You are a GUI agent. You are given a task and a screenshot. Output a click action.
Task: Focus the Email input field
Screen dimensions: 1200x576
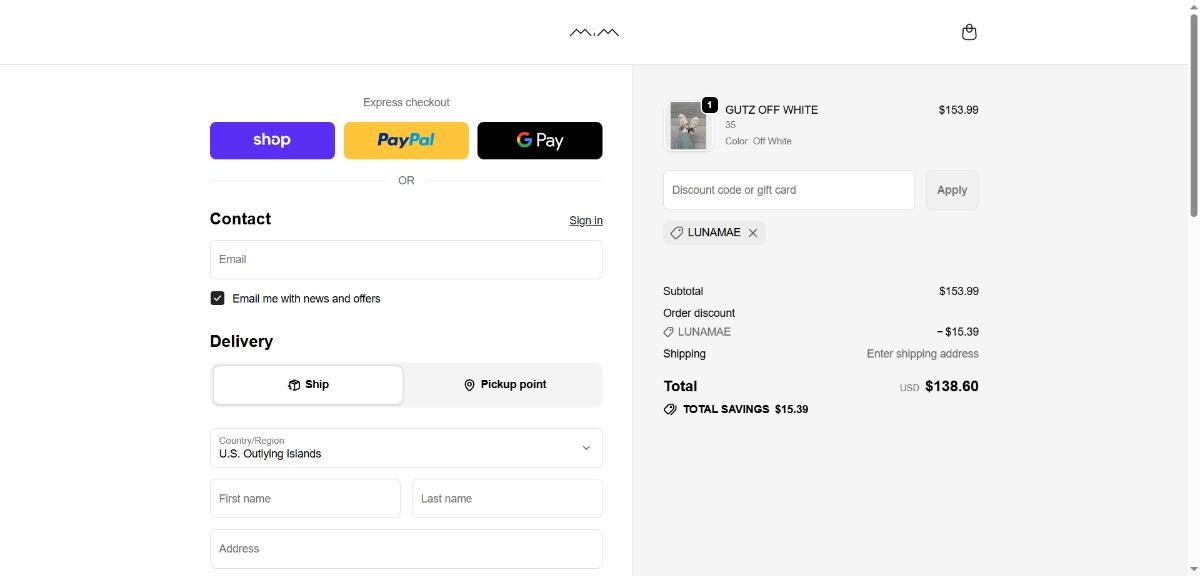click(x=406, y=260)
